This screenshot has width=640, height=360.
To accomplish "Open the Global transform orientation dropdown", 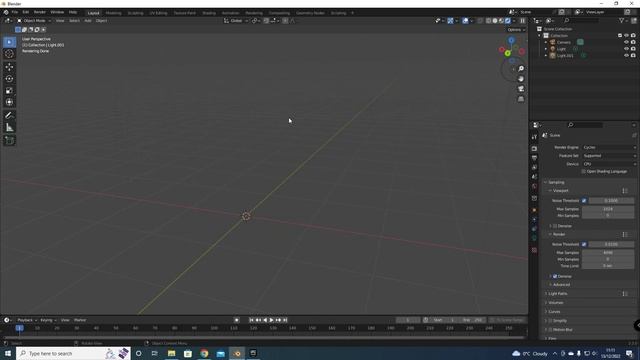I will pyautogui.click(x=236, y=20).
